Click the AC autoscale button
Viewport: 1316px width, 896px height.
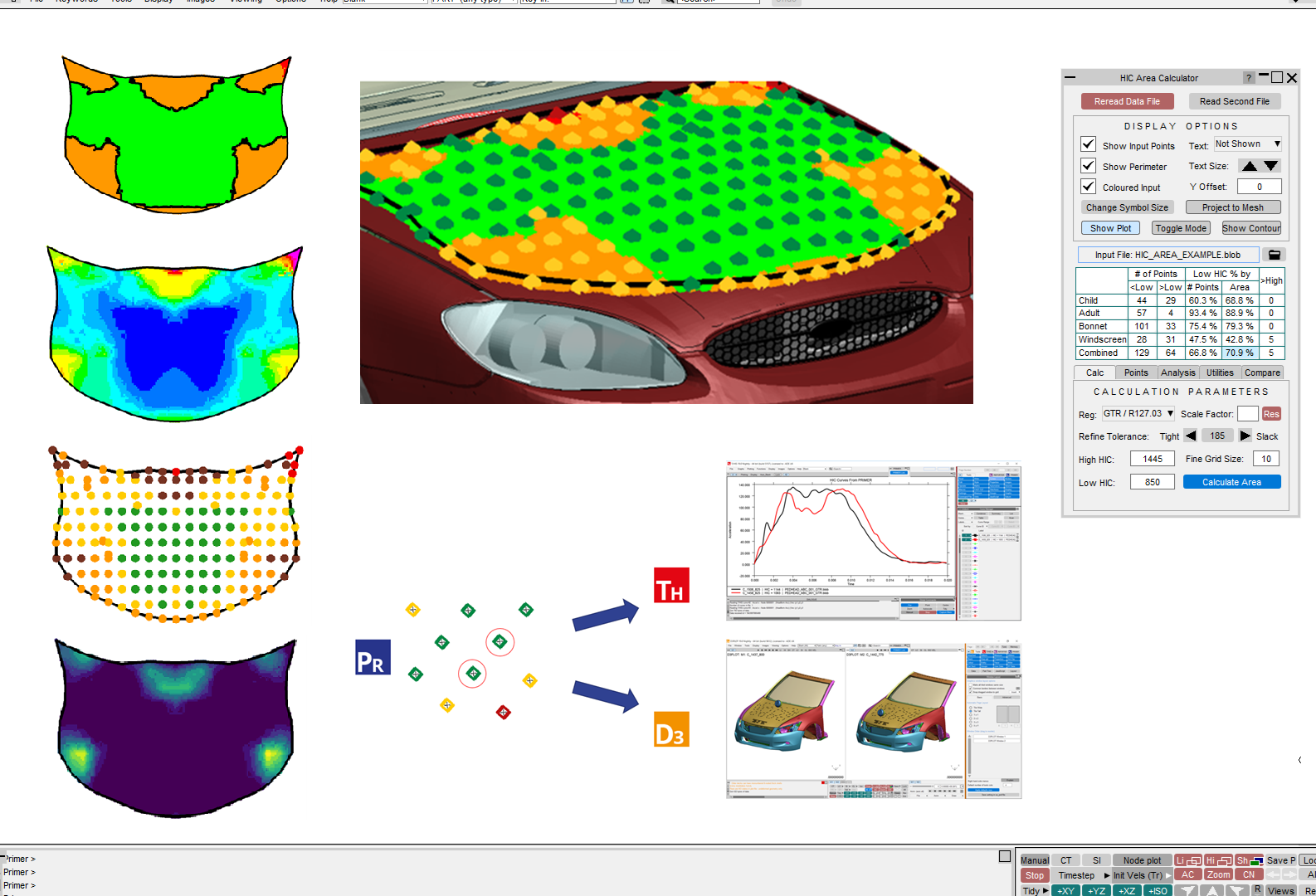(1188, 874)
